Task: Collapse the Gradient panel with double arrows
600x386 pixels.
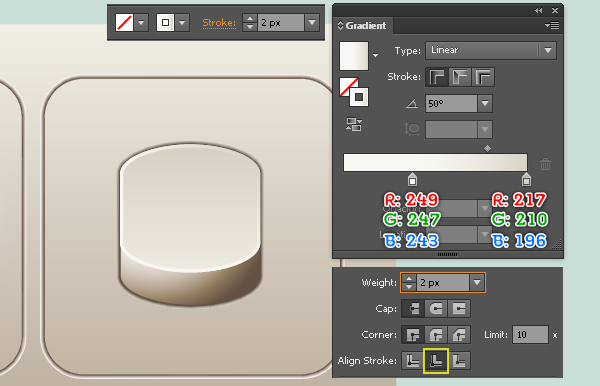Action: pyautogui.click(x=538, y=10)
